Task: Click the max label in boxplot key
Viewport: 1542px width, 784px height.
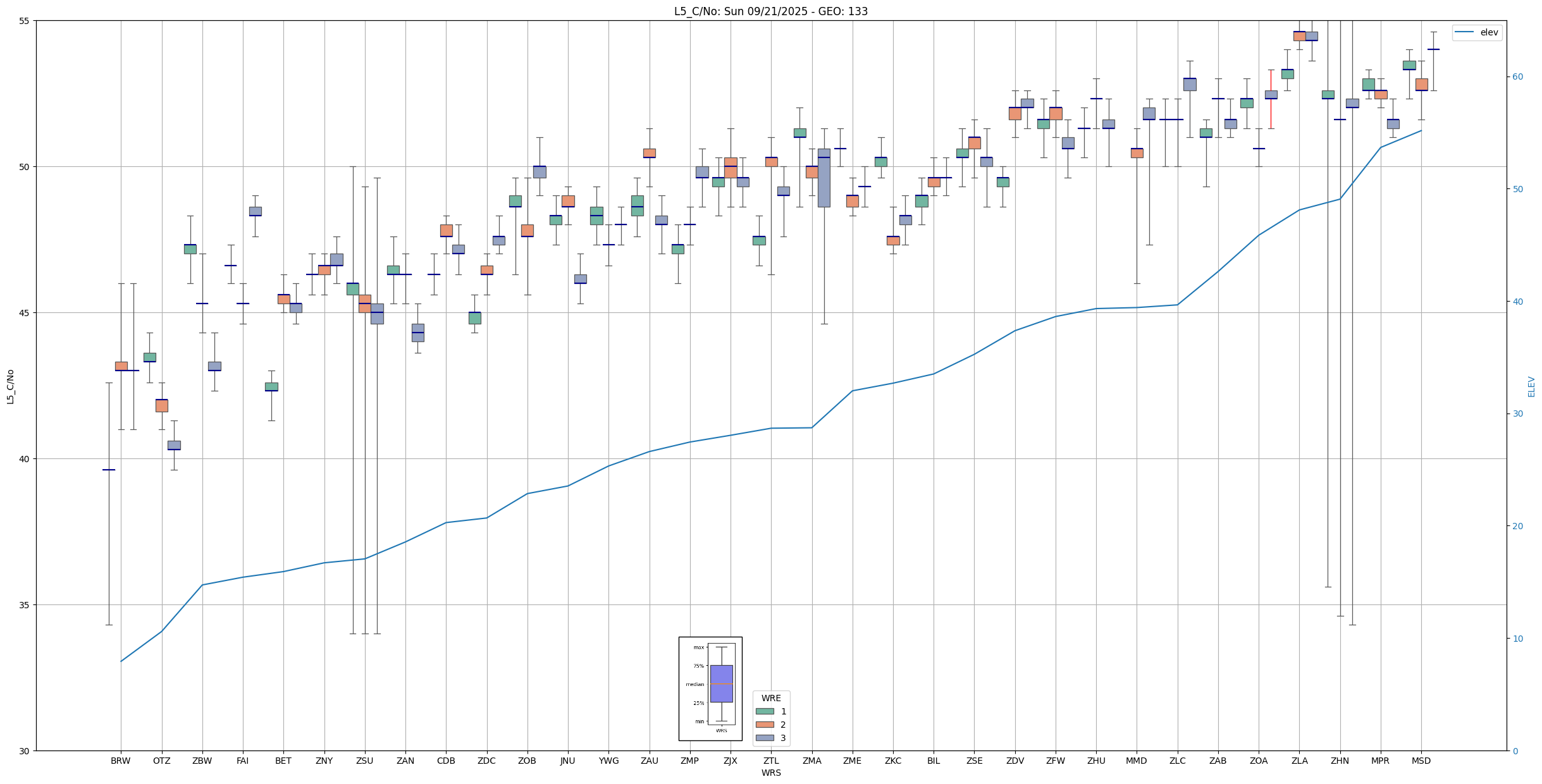Action: (x=698, y=647)
